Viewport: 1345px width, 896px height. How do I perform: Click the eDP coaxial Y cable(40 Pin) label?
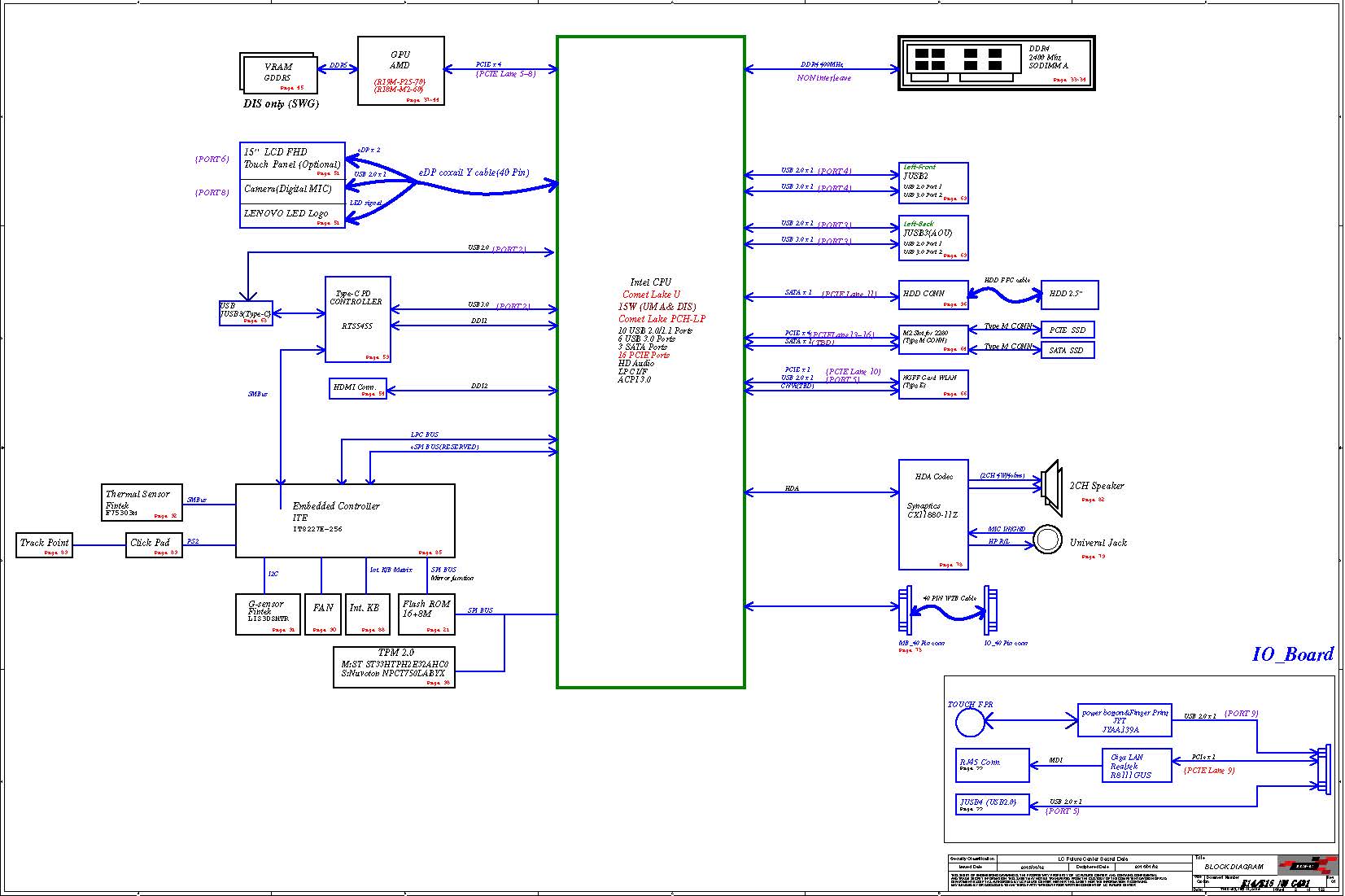click(474, 173)
